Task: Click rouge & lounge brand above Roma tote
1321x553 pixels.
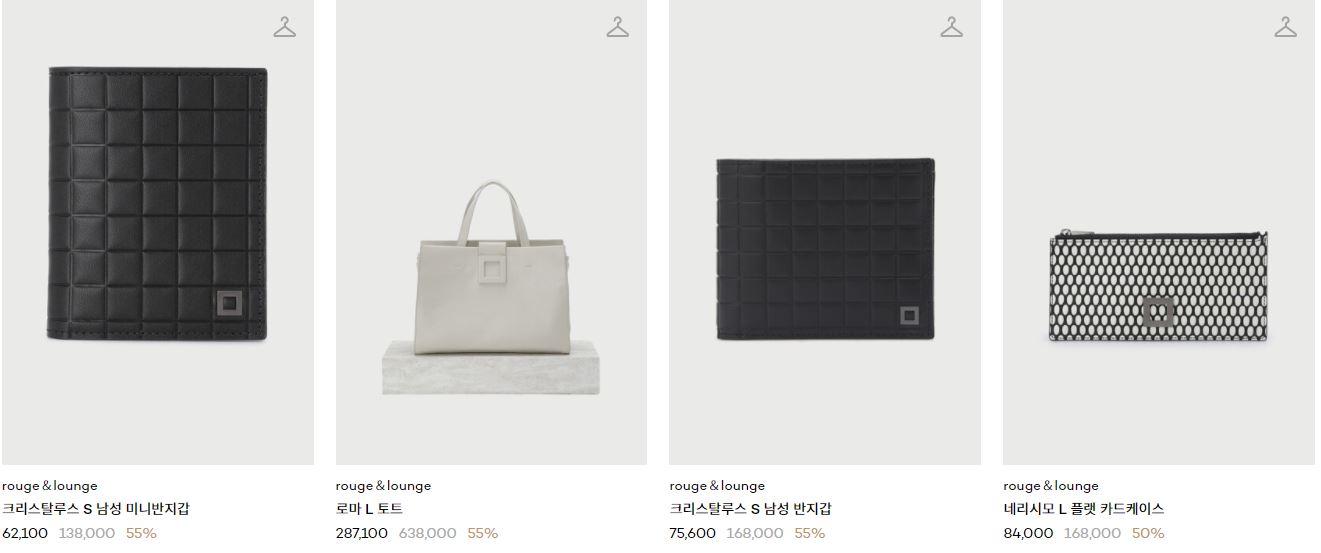Action: click(x=383, y=486)
